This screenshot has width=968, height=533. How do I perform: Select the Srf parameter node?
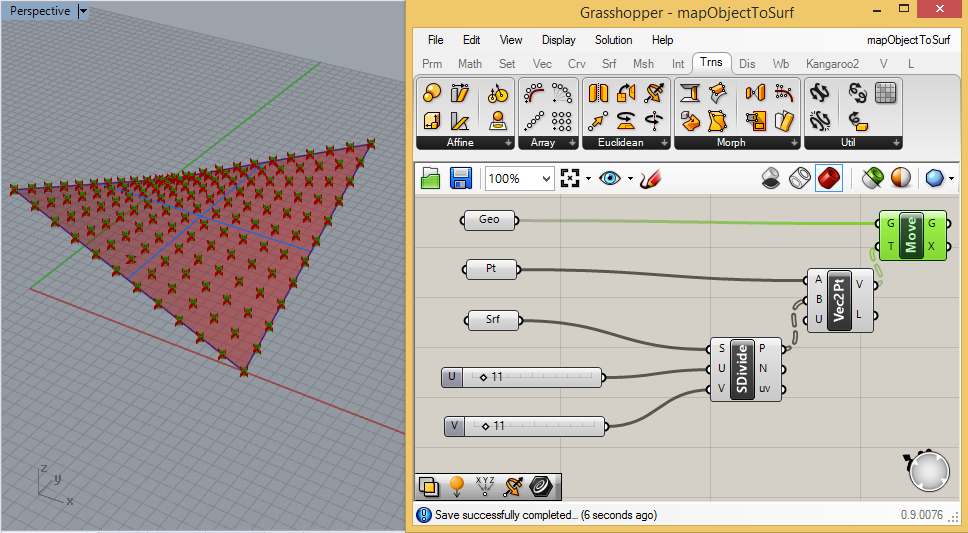tap(493, 320)
